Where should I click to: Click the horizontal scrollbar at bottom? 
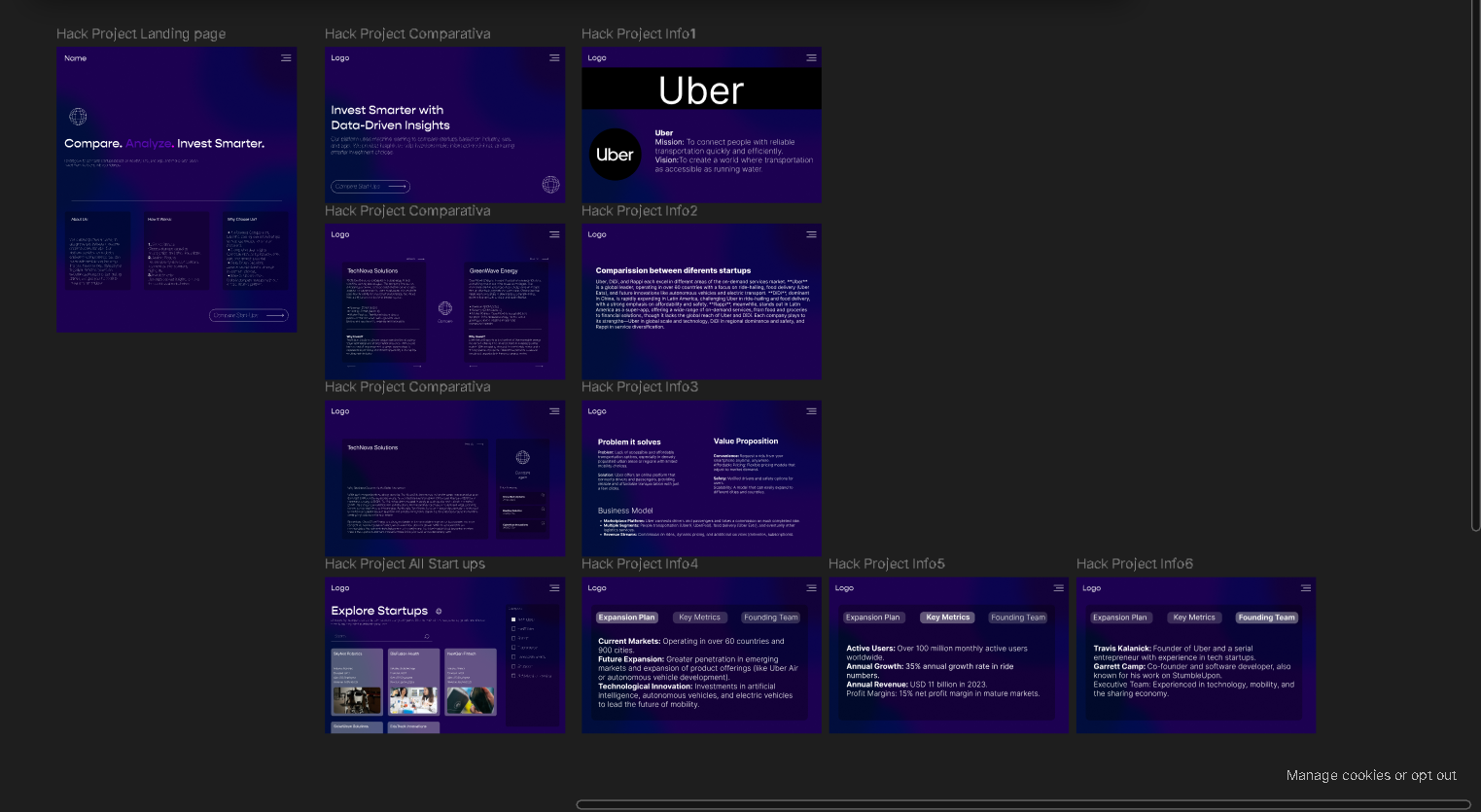1023,804
